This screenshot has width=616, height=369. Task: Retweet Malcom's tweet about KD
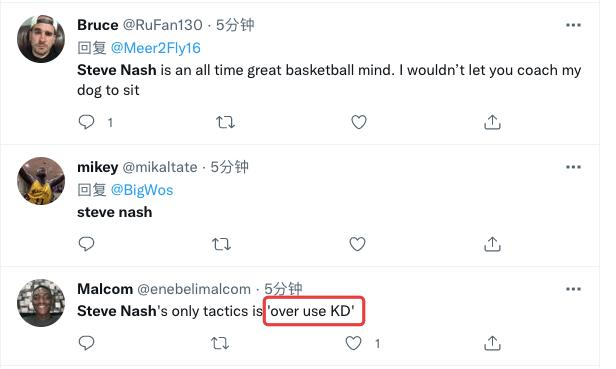(220, 343)
